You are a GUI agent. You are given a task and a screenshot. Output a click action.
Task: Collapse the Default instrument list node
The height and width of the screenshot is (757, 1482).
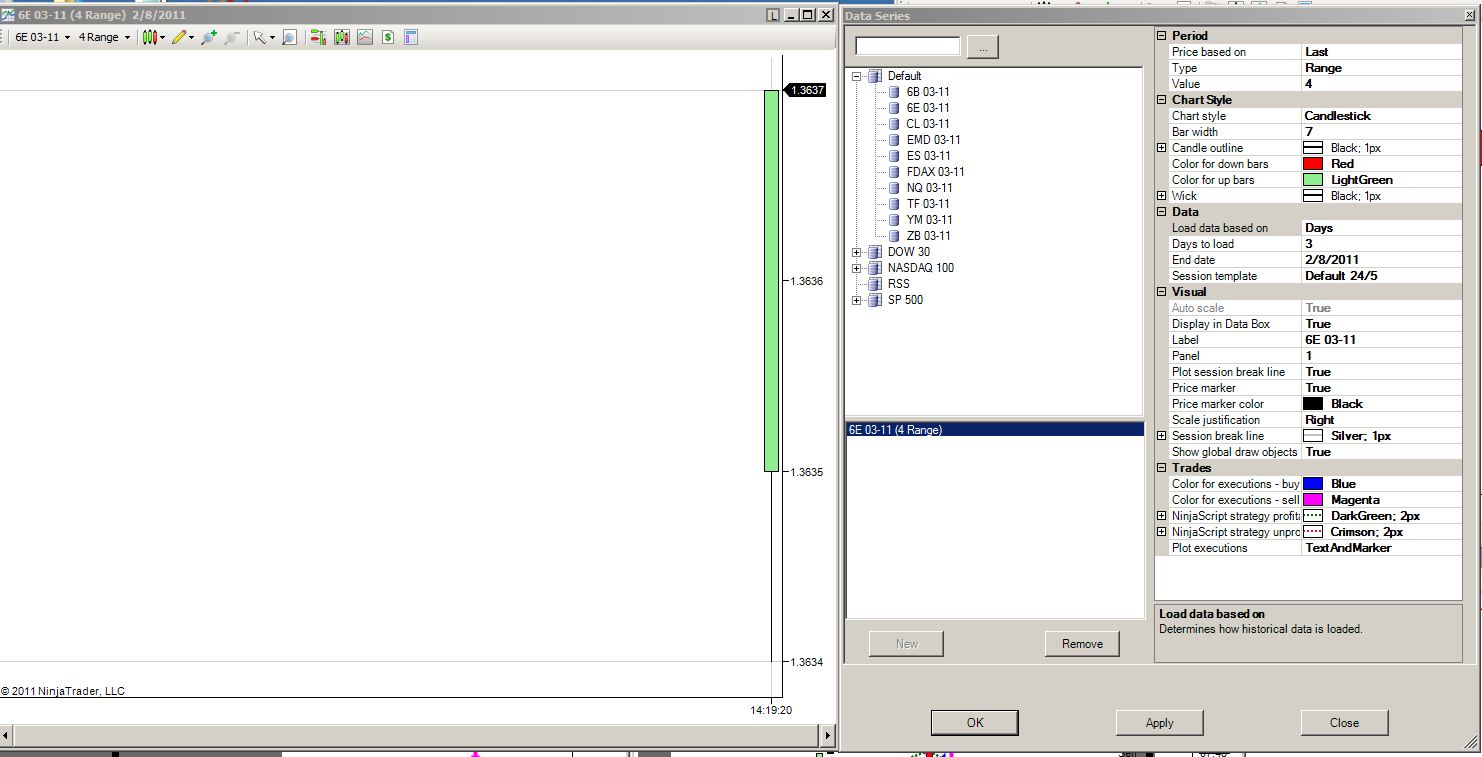(x=857, y=76)
